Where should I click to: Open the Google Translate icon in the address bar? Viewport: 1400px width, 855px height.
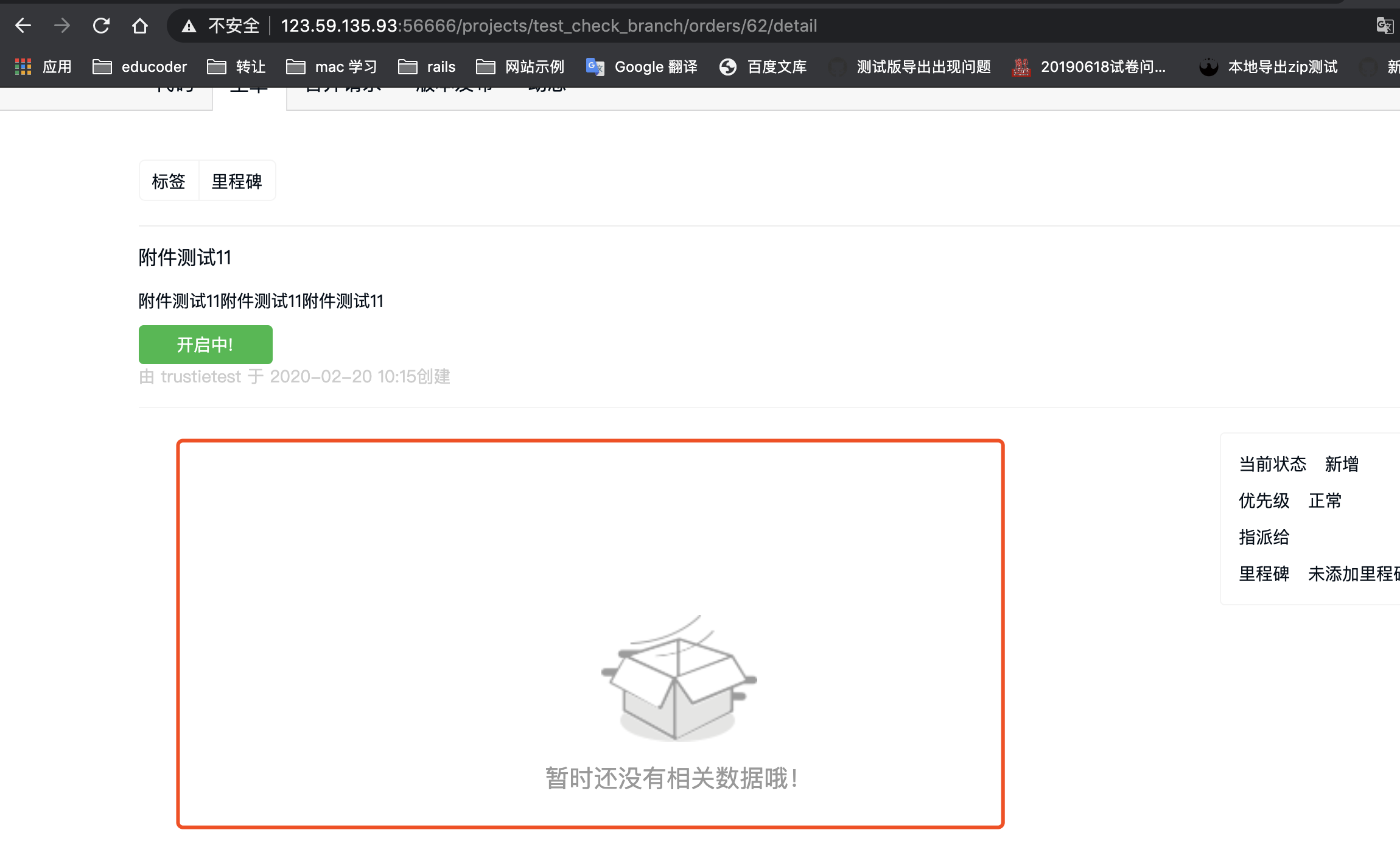click(1384, 26)
